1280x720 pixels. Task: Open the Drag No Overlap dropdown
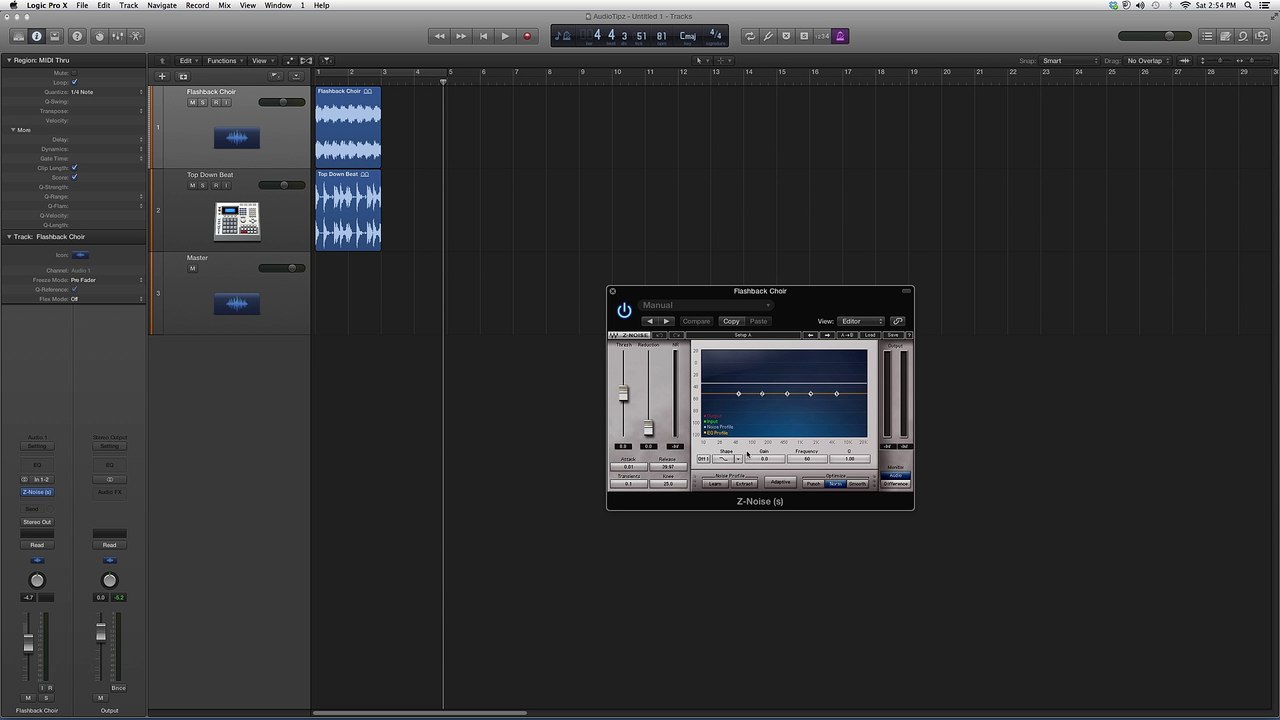point(1148,61)
